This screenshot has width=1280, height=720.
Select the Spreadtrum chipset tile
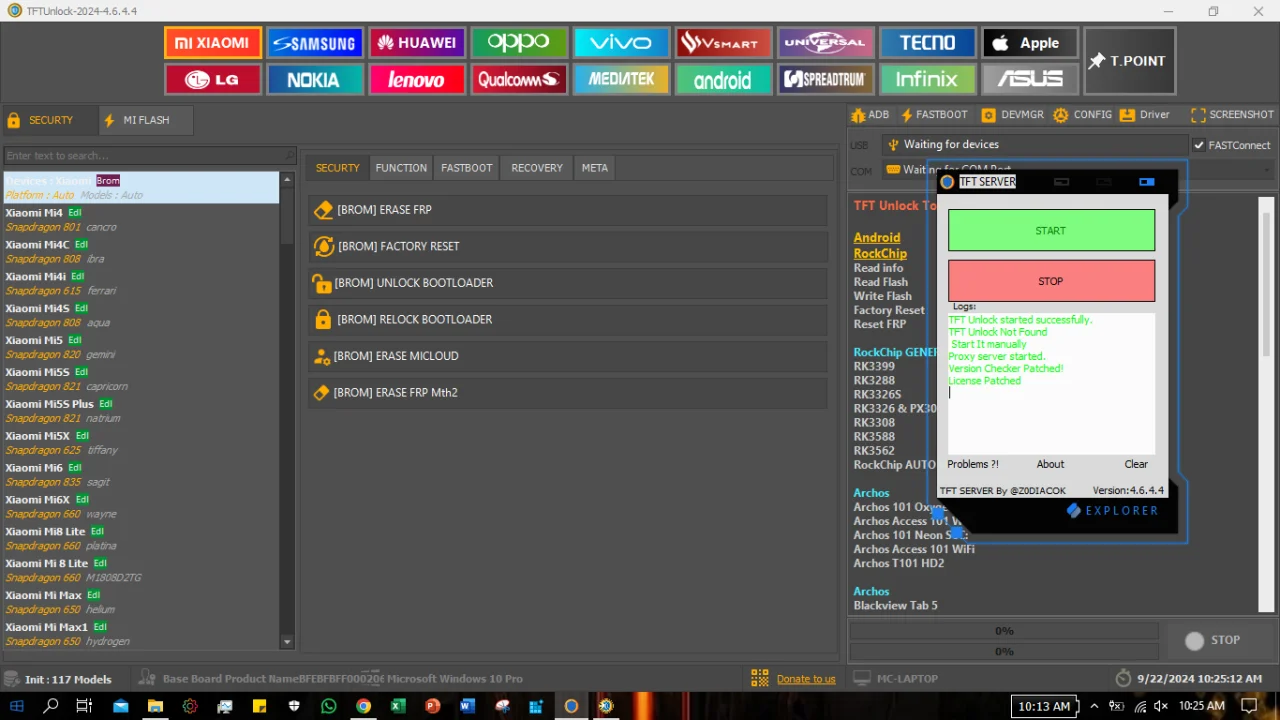click(x=825, y=79)
